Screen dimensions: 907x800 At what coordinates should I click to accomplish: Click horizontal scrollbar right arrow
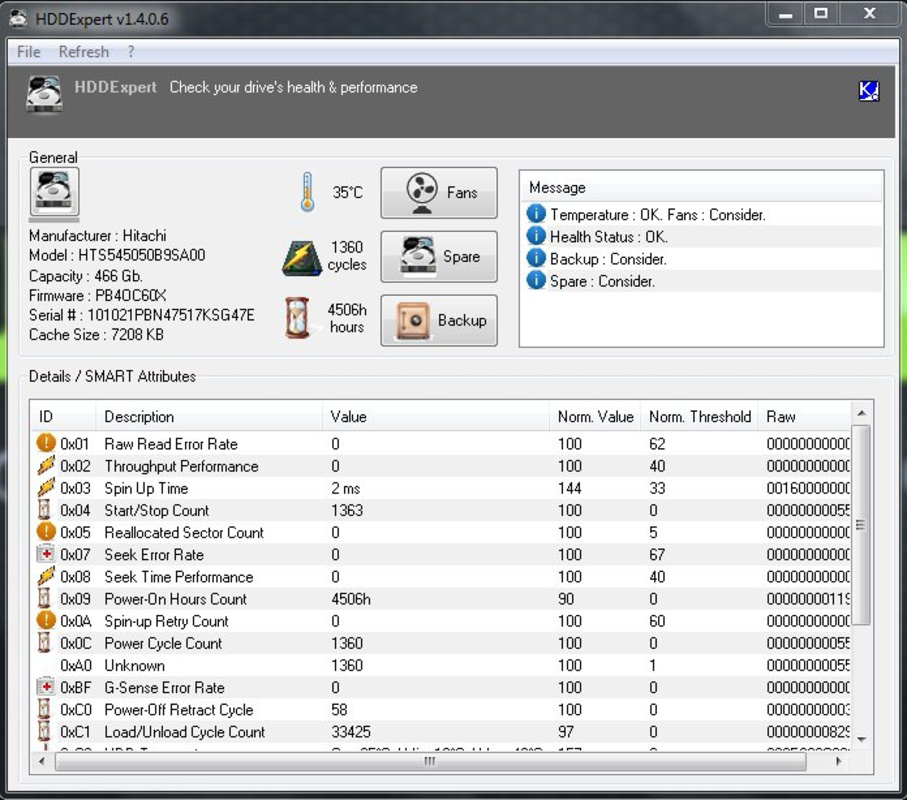pos(839,761)
